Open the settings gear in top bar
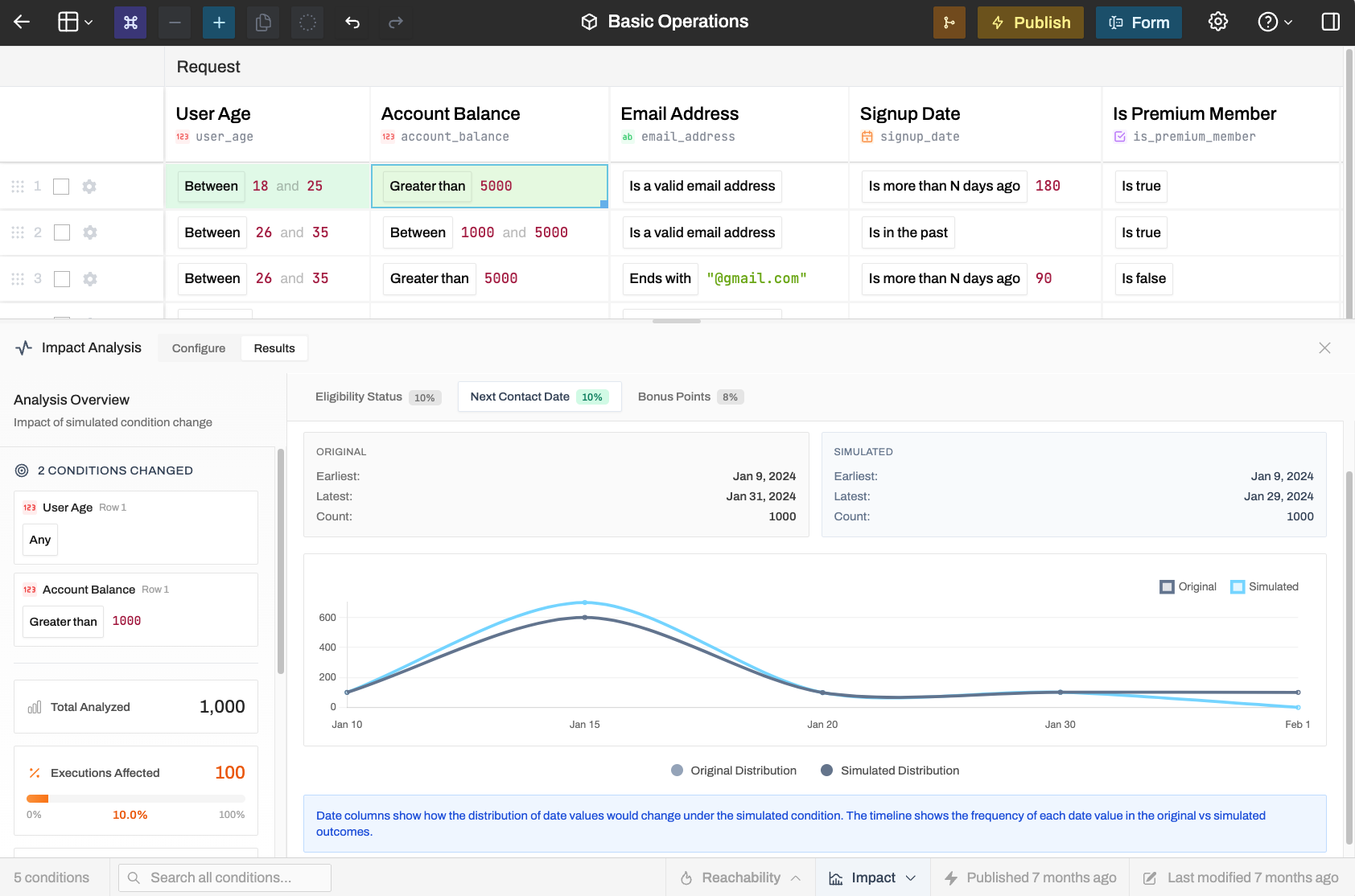The height and width of the screenshot is (896, 1355). pos(1218,22)
